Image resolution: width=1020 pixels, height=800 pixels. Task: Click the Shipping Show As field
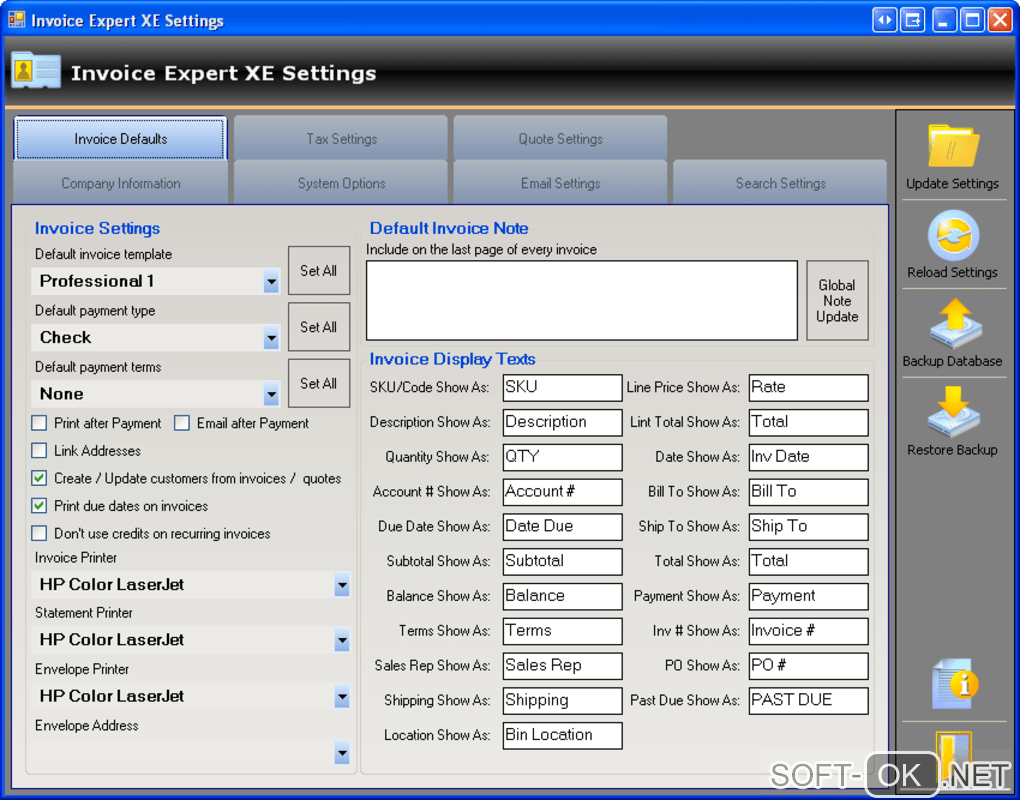pos(562,700)
